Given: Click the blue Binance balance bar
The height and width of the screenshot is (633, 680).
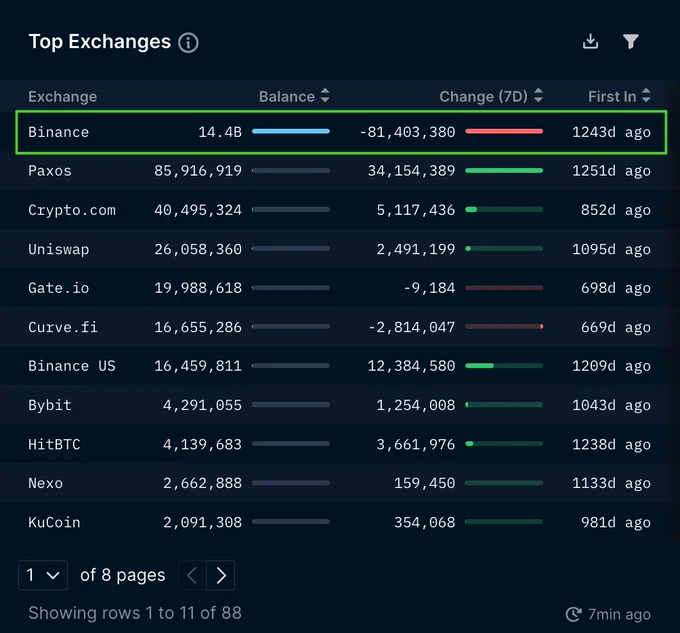Looking at the screenshot, I should point(291,131).
